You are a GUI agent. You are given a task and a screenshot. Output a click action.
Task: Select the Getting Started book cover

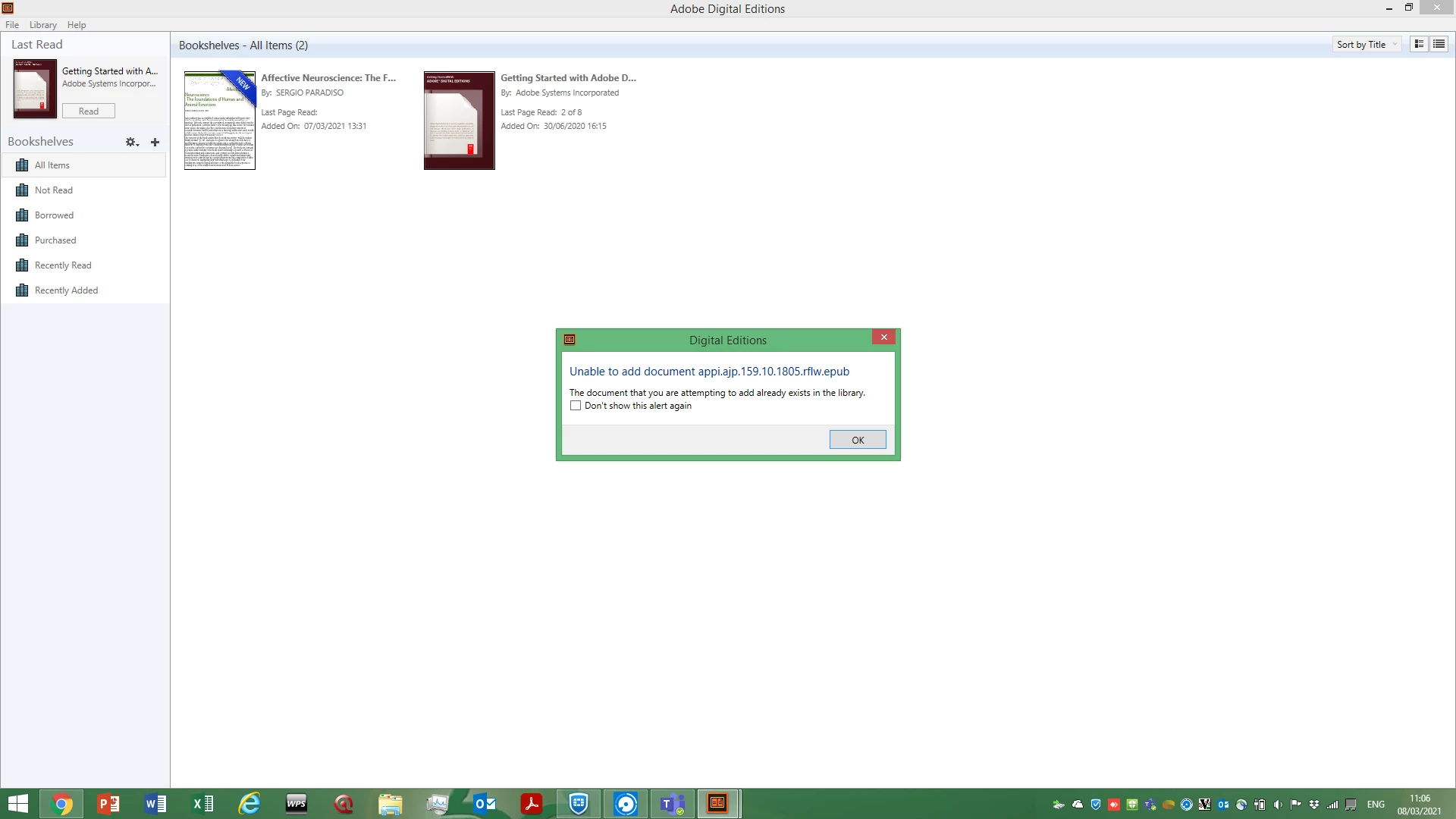pyautogui.click(x=459, y=121)
